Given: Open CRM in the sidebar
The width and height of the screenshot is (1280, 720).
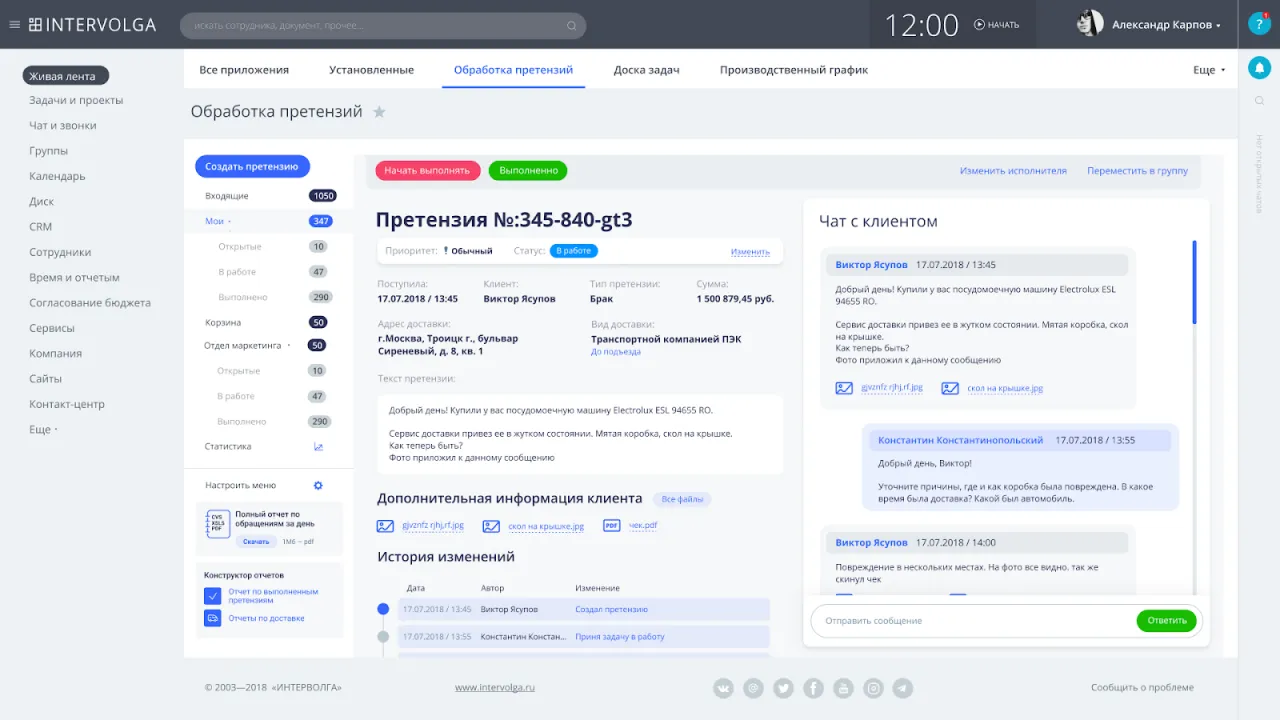Looking at the screenshot, I should click(x=40, y=227).
